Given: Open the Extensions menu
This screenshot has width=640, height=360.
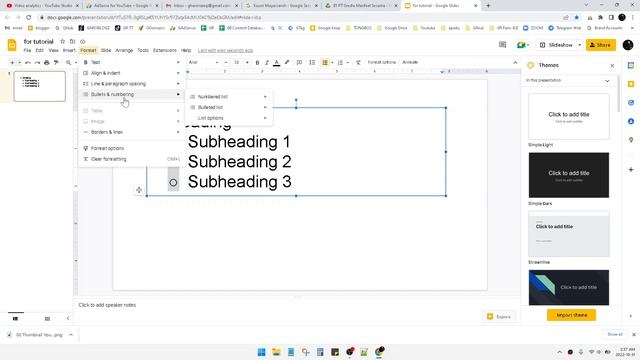Looking at the screenshot, I should point(165,50).
